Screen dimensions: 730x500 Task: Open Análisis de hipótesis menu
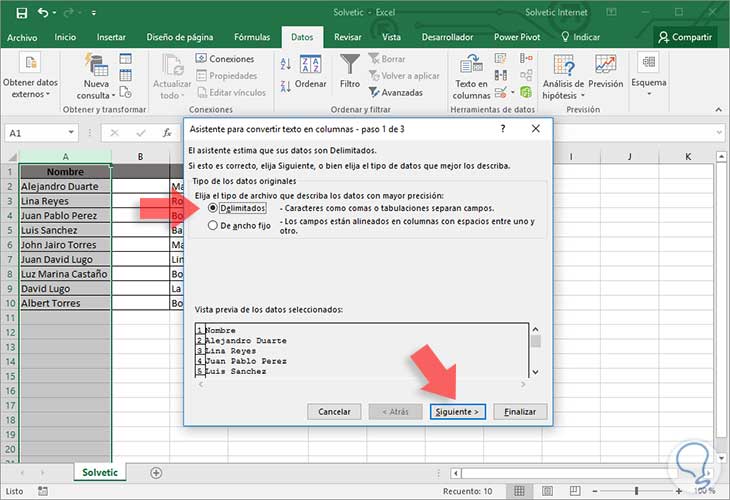pyautogui.click(x=563, y=77)
